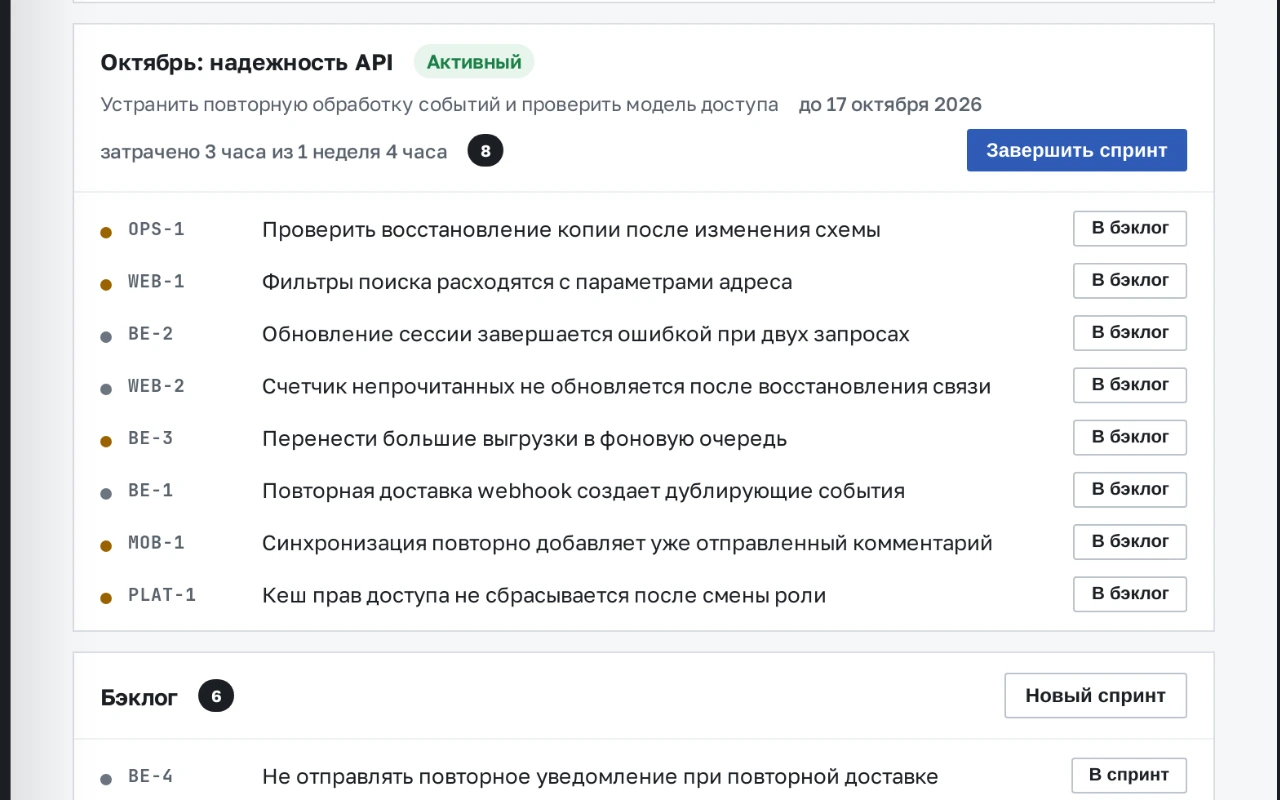Image resolution: width=1280 pixels, height=800 pixels.
Task: Select "Не отправлять повторное уведомление" backlog task
Action: pyautogui.click(x=600, y=776)
